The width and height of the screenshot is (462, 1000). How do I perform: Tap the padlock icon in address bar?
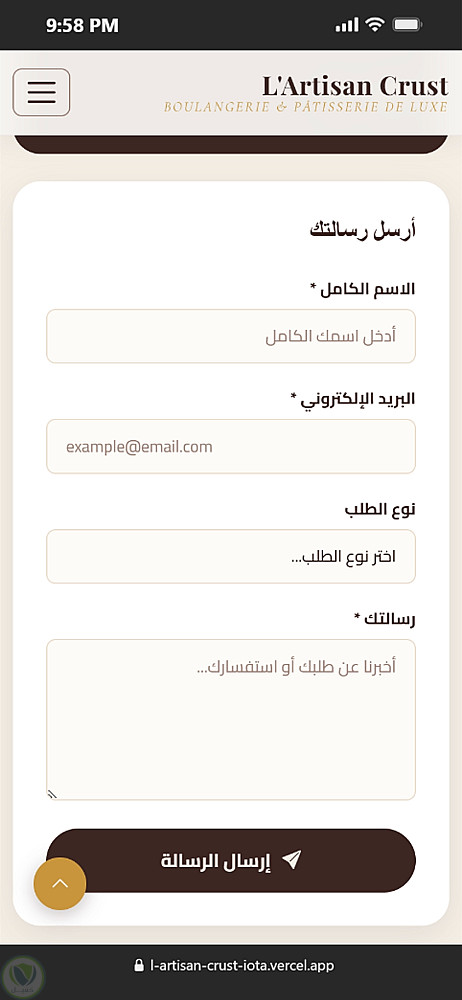coord(138,966)
